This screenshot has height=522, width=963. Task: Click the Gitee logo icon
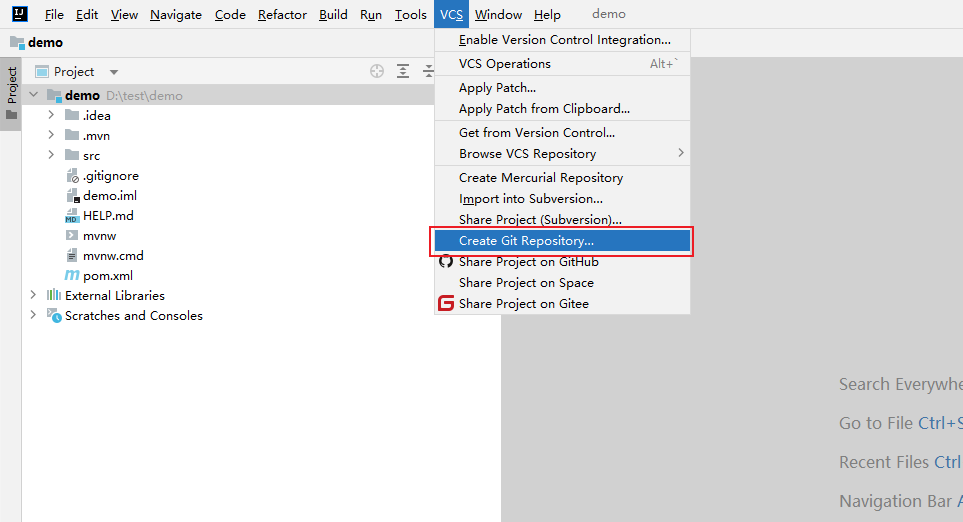point(446,304)
